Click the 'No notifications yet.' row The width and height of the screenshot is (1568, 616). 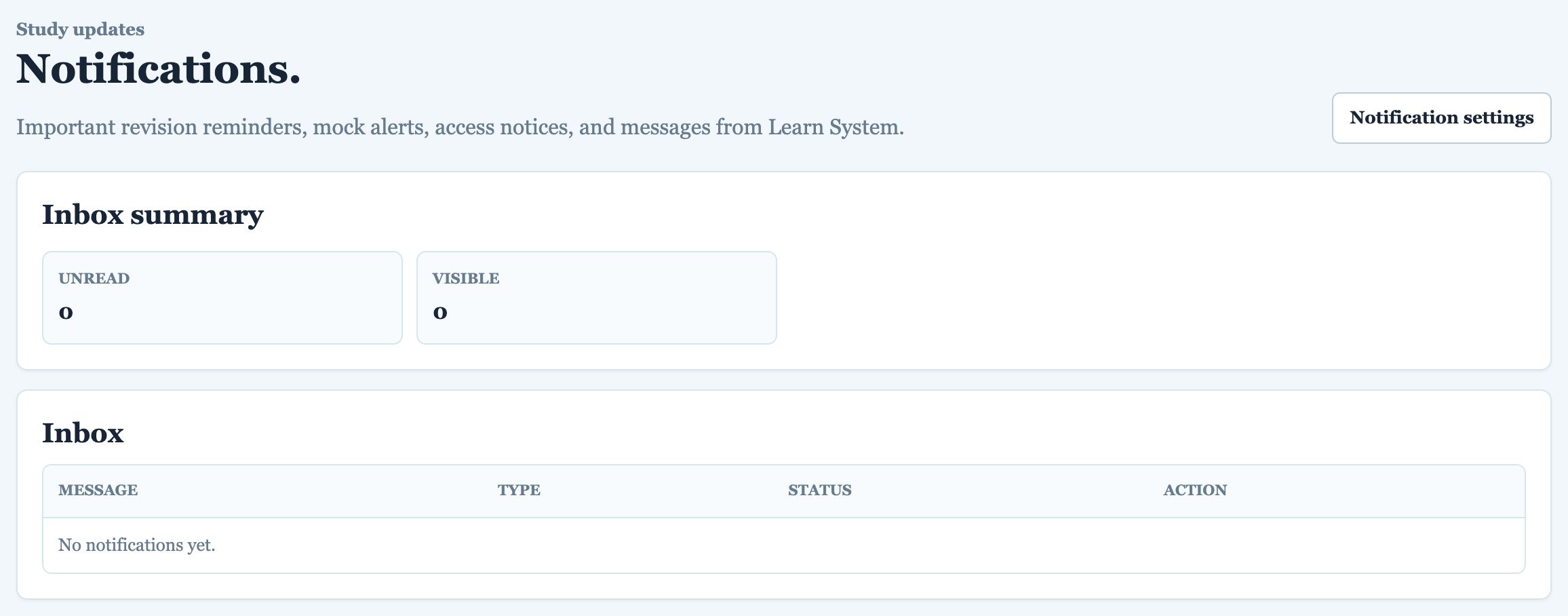click(x=784, y=545)
